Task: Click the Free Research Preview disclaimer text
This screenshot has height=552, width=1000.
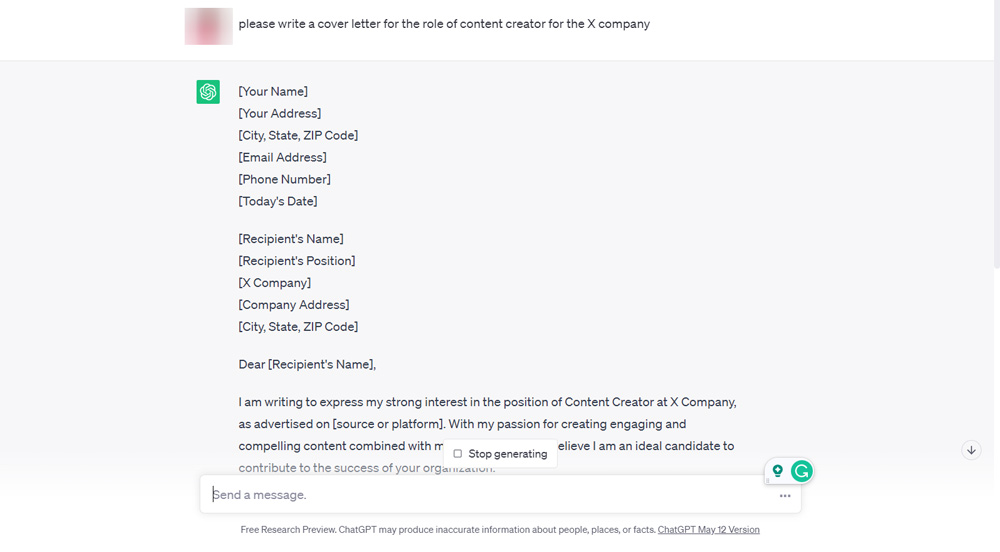Action: click(448, 530)
